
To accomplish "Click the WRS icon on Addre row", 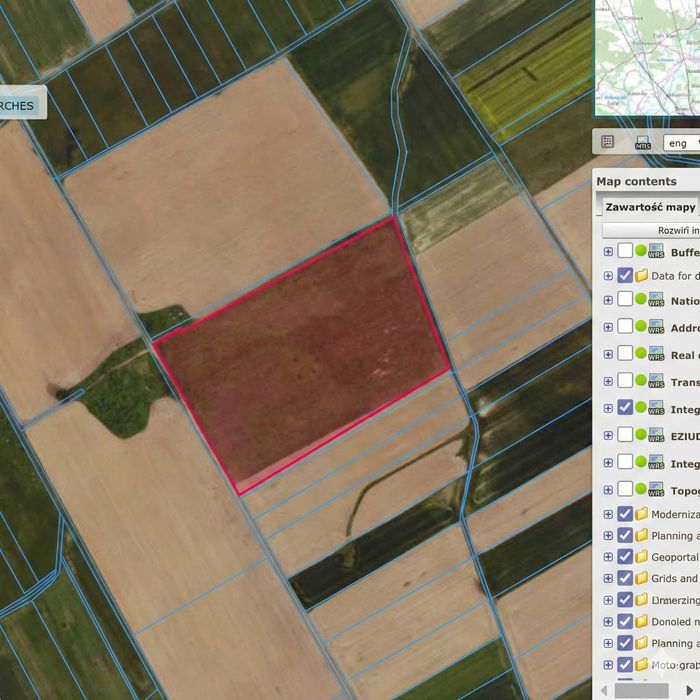I will tap(656, 326).
